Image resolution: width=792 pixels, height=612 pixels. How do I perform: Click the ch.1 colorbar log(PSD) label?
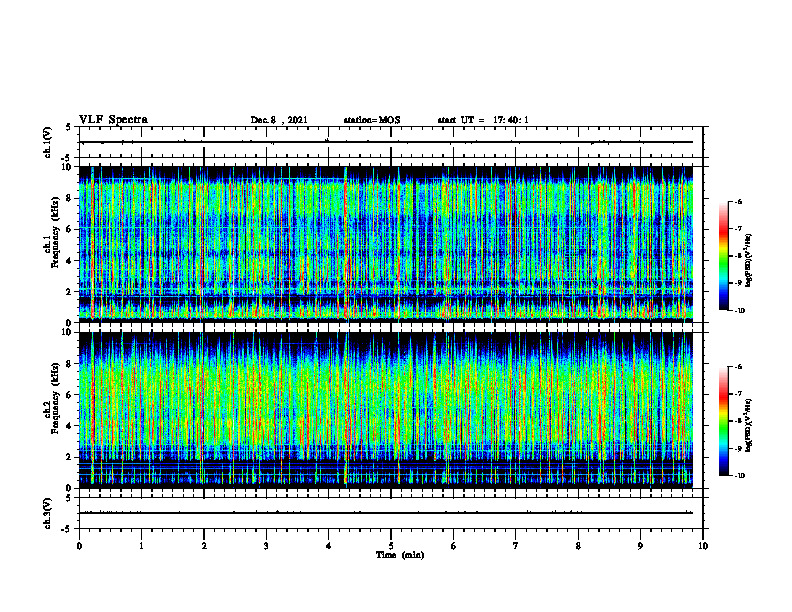coord(749,261)
